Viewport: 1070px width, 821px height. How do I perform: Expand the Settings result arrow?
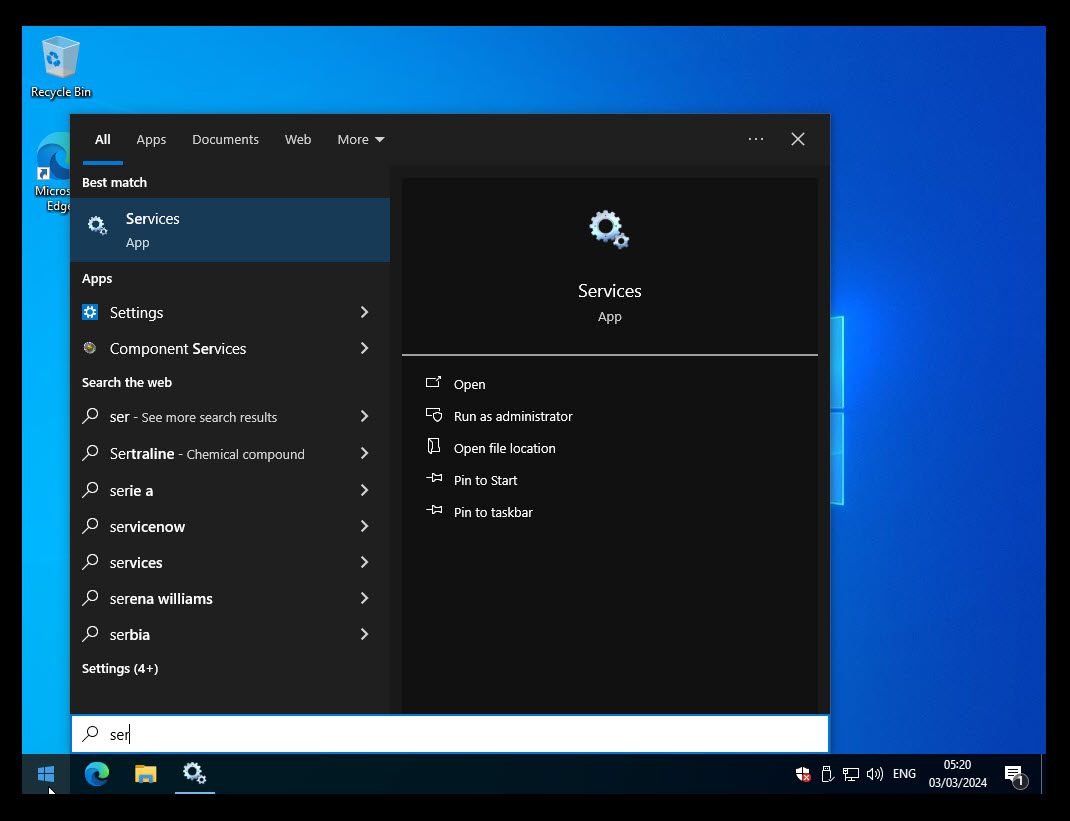point(364,312)
